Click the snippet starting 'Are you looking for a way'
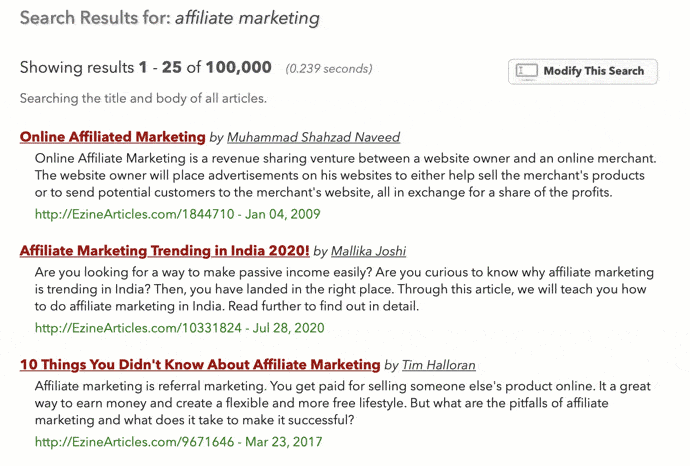 pos(344,289)
